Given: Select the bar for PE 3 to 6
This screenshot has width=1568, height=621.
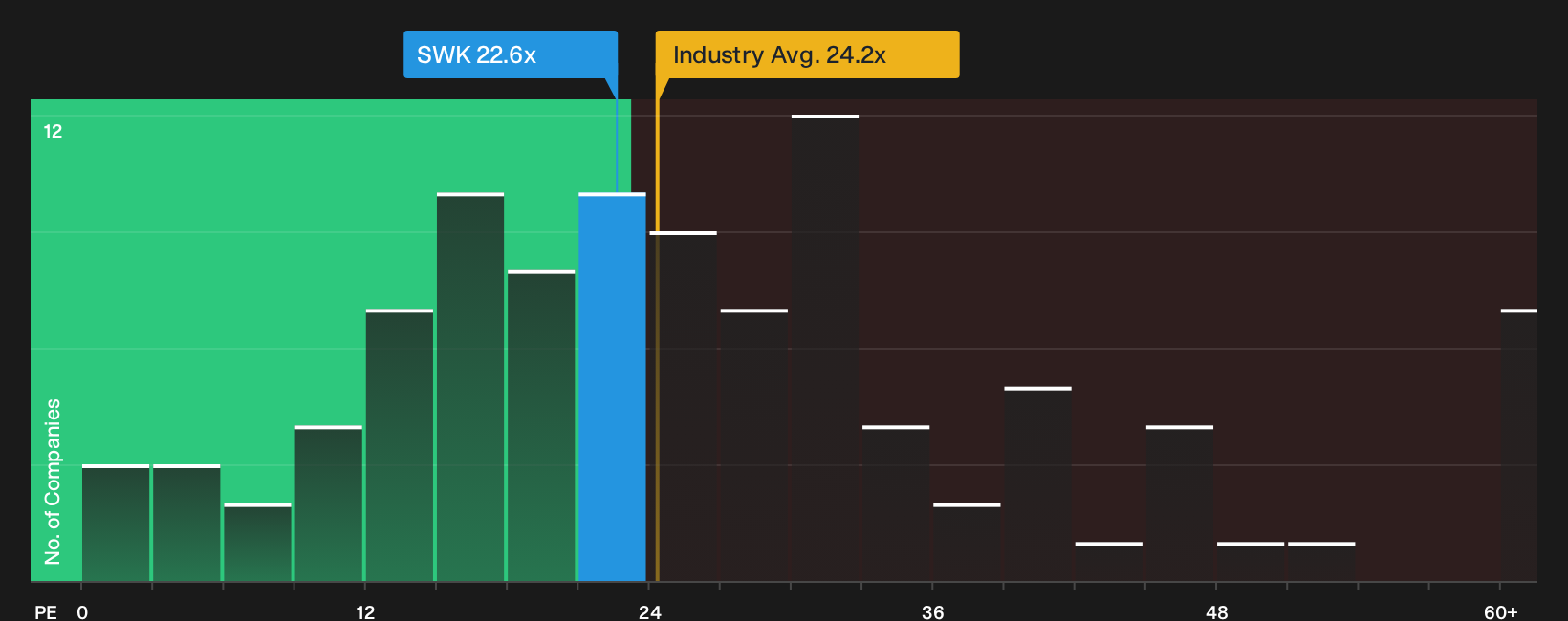Looking at the screenshot, I should pos(186,523).
